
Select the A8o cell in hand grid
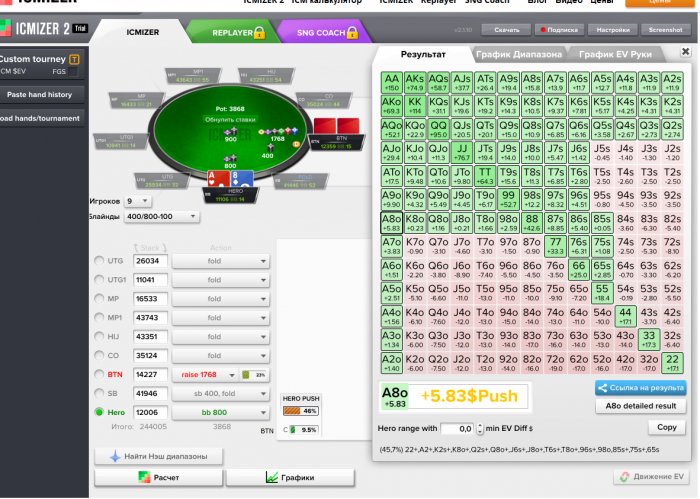[392, 223]
